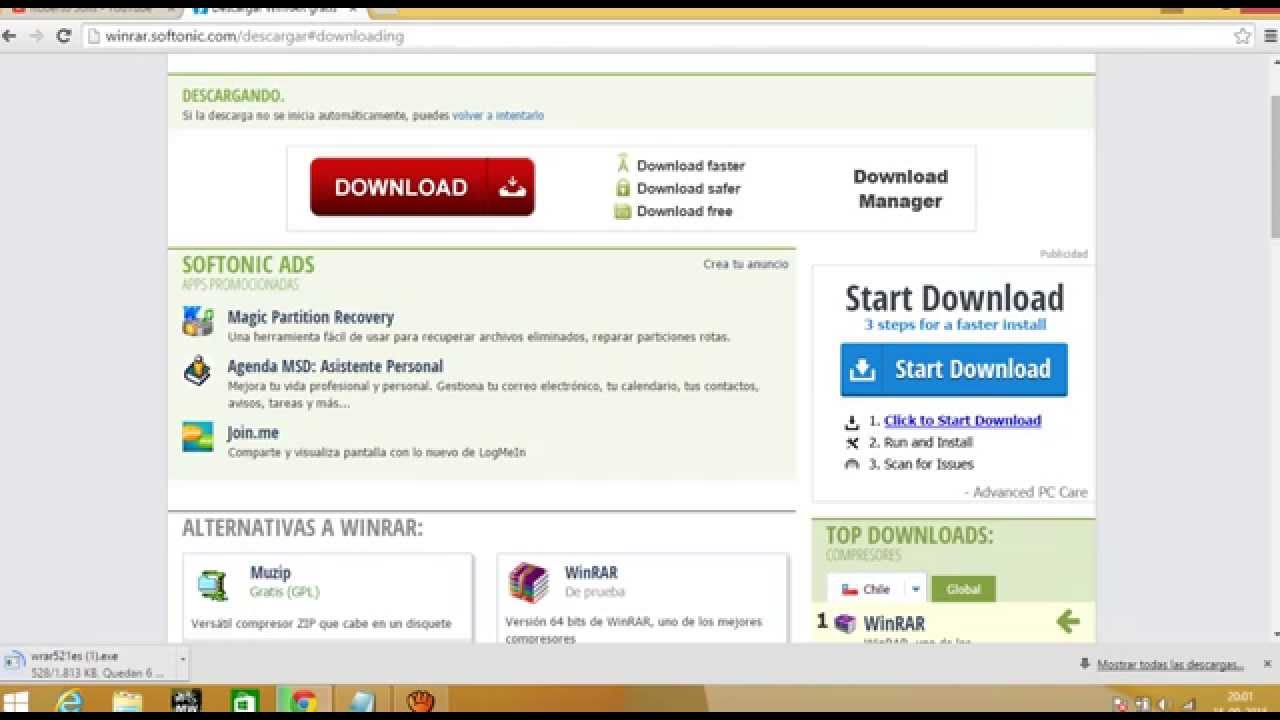Screen dimensions: 1280x720
Task: Open the Windows Store taskbar icon
Action: [244, 702]
